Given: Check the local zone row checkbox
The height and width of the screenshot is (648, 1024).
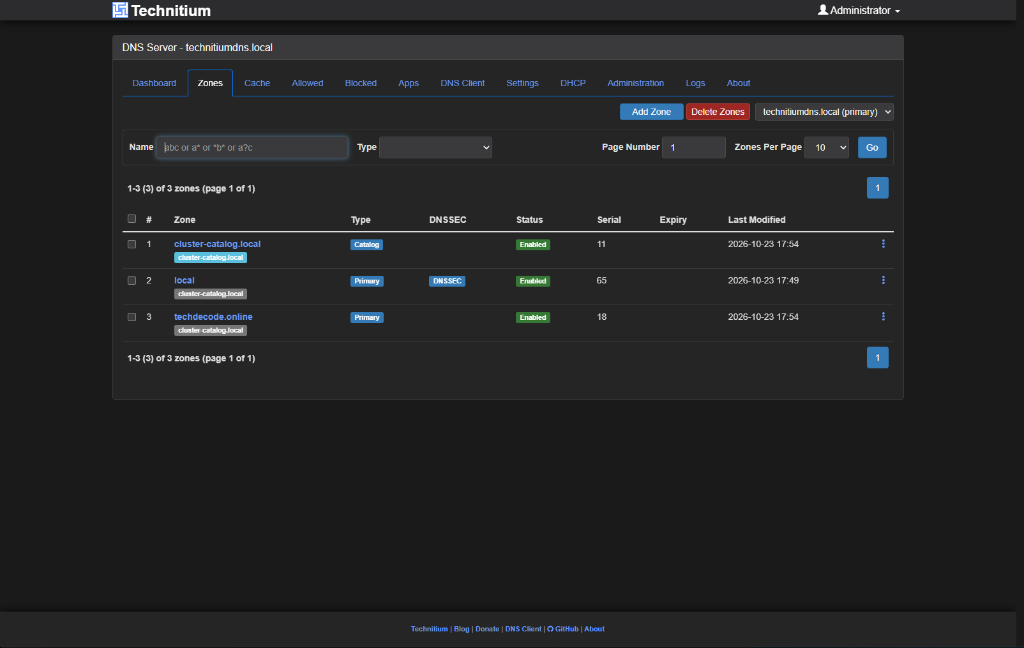Looking at the screenshot, I should (132, 281).
